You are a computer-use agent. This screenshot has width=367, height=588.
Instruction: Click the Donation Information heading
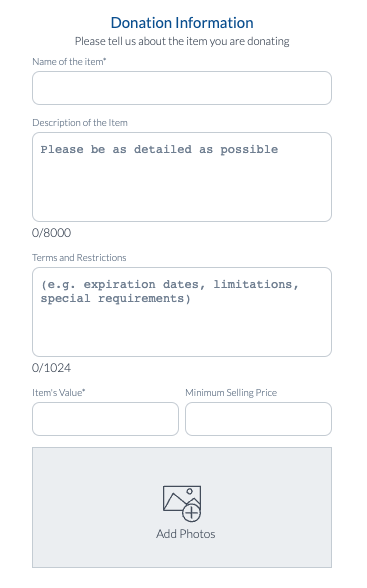(x=182, y=23)
